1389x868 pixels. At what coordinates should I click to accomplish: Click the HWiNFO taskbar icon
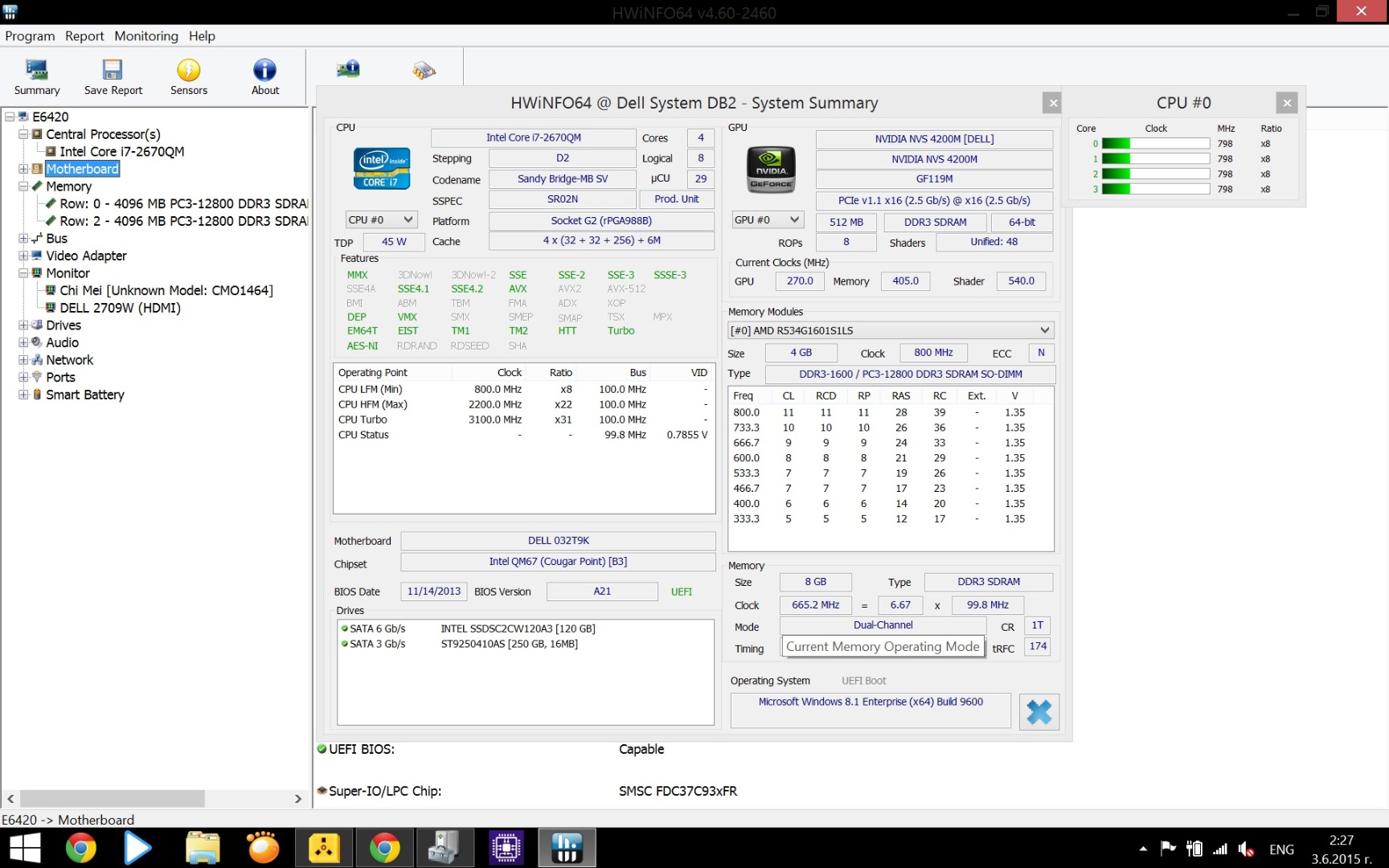[x=567, y=848]
